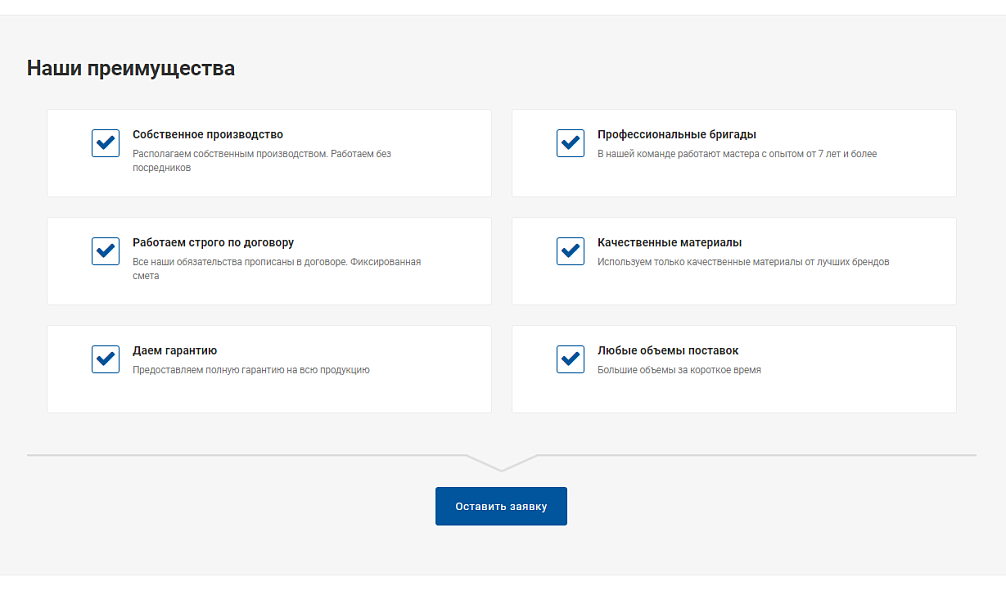Toggle the checkbox next to Даем гарантию
The height and width of the screenshot is (600, 1006).
pos(105,359)
